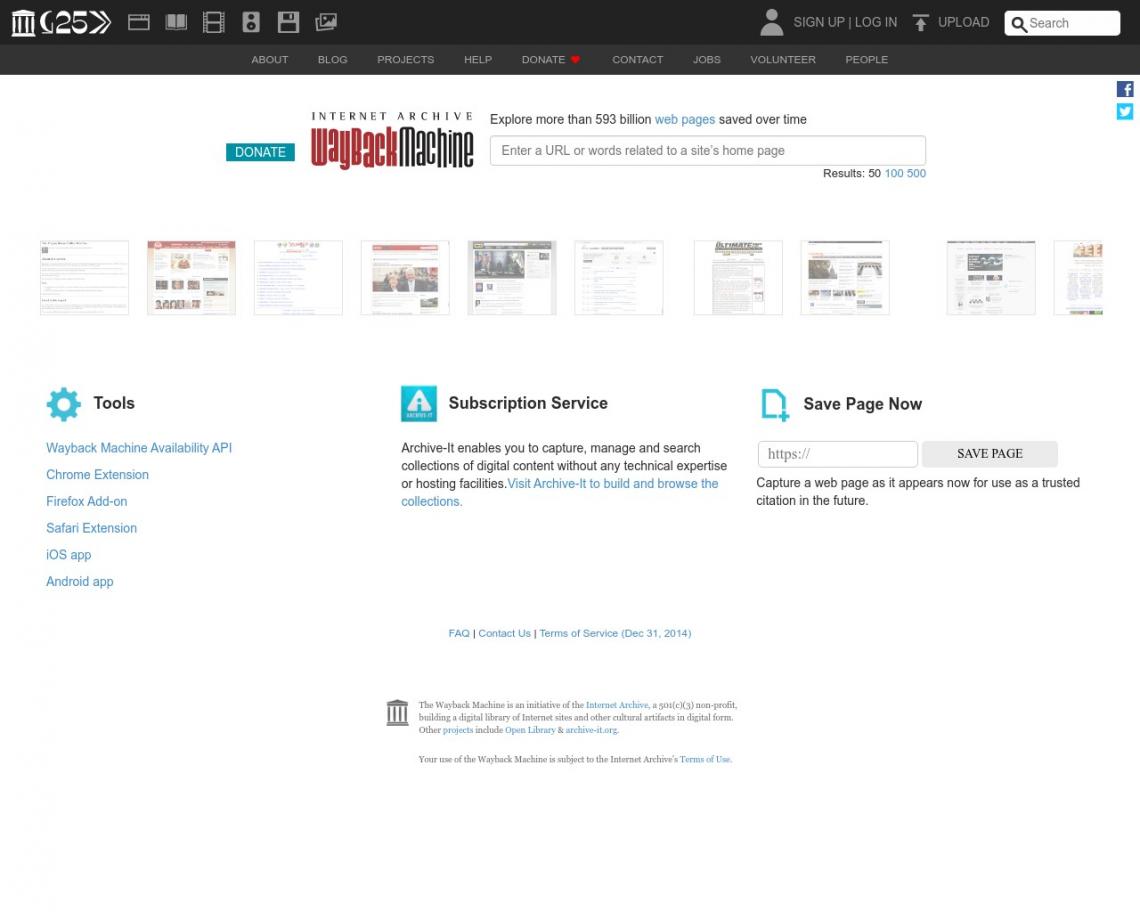Open the BLOG menu item
The width and height of the screenshot is (1140, 912).
click(332, 60)
